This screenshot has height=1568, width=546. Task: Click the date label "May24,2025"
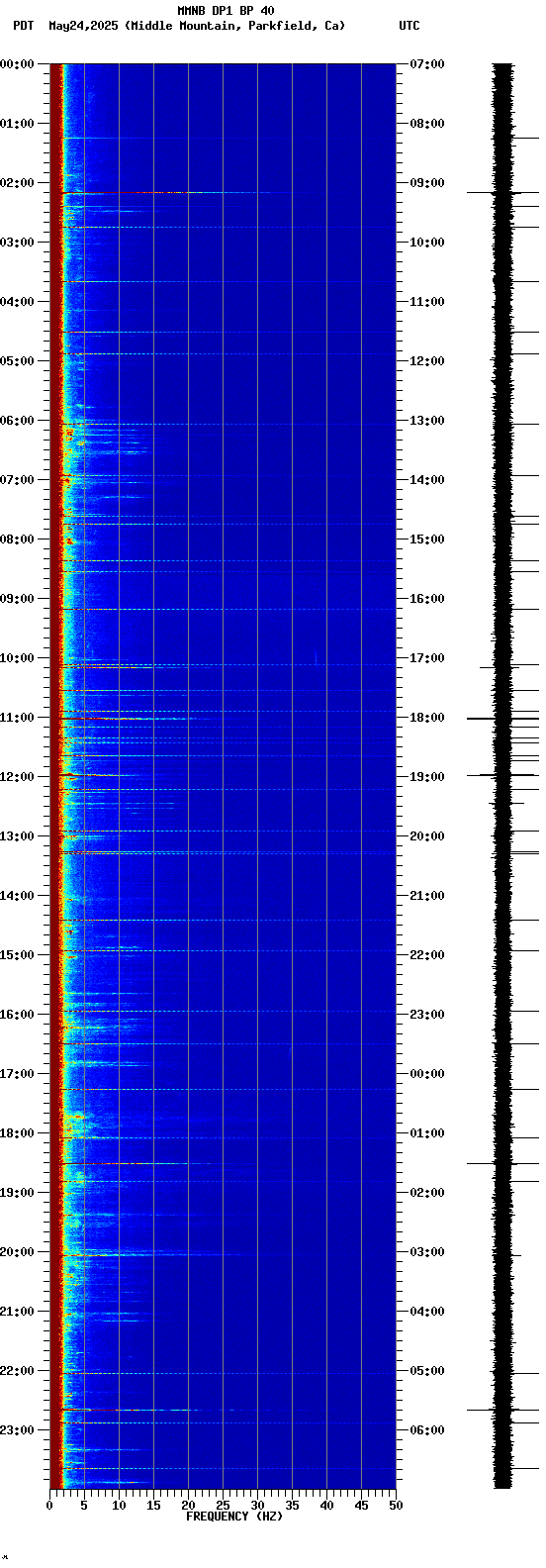84,26
